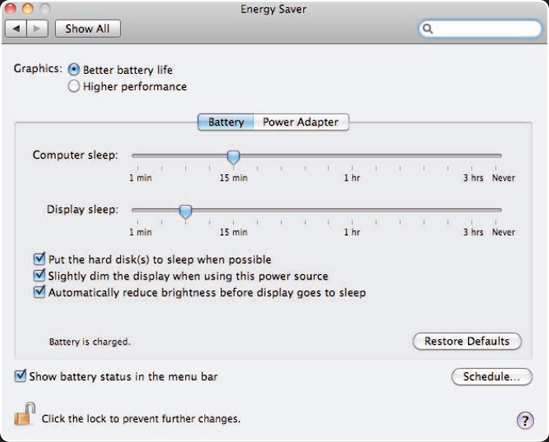Image resolution: width=549 pixels, height=442 pixels.
Task: Click the forward arrow navigation button
Action: (37, 29)
